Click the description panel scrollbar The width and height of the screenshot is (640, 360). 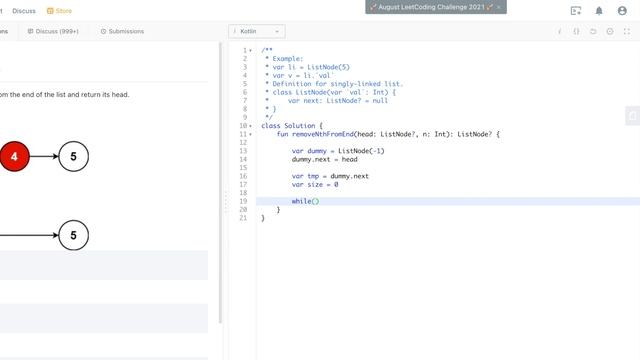pyautogui.click(x=220, y=182)
